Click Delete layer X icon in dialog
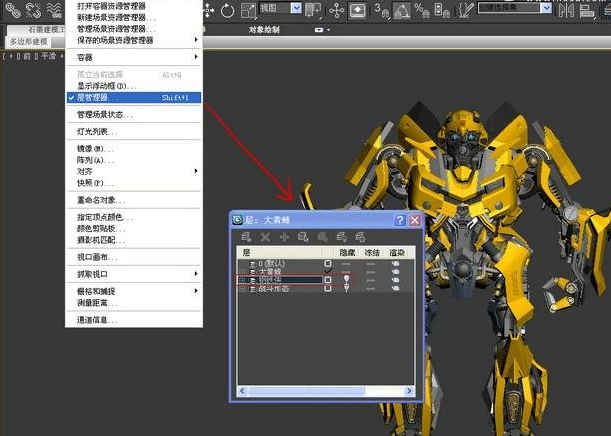This screenshot has height=436, width=611. point(265,237)
